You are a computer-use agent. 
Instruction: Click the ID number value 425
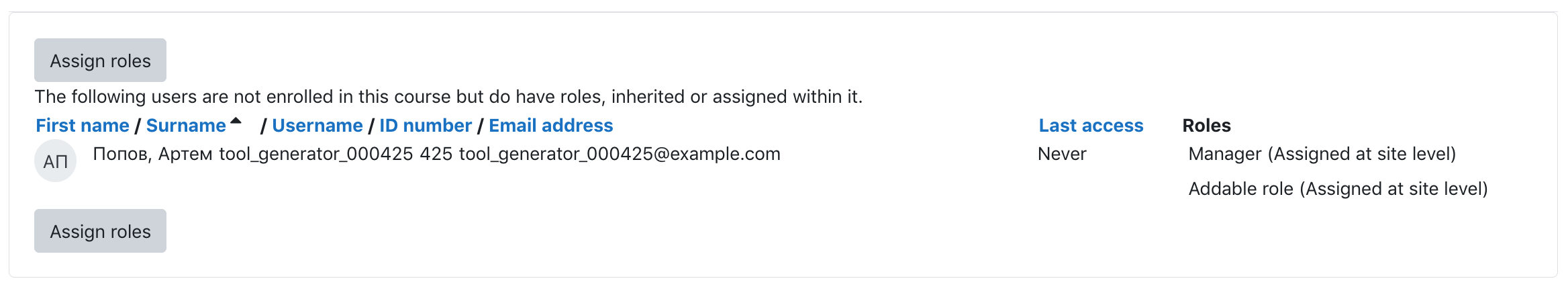436,154
